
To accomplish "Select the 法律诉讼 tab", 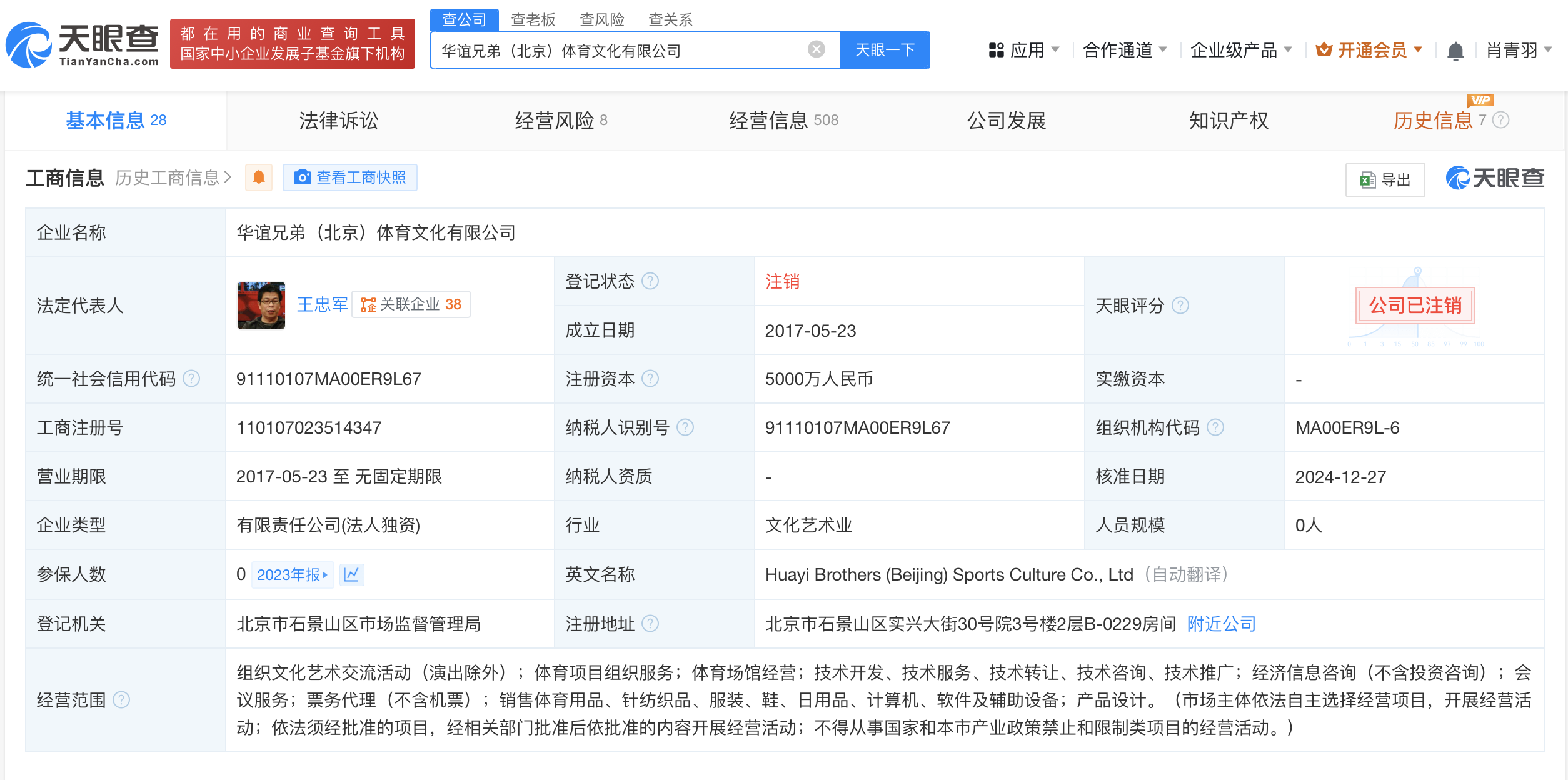I will (x=338, y=120).
